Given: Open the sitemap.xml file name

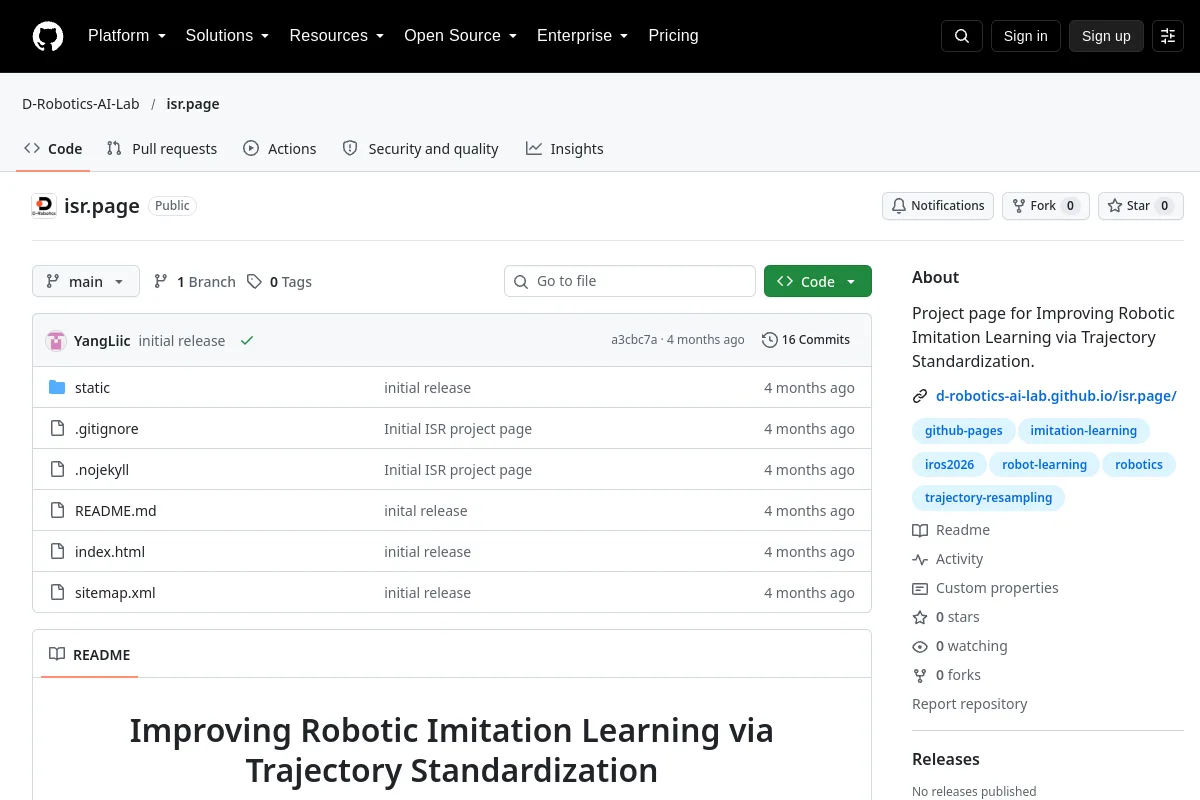Looking at the screenshot, I should [115, 593].
